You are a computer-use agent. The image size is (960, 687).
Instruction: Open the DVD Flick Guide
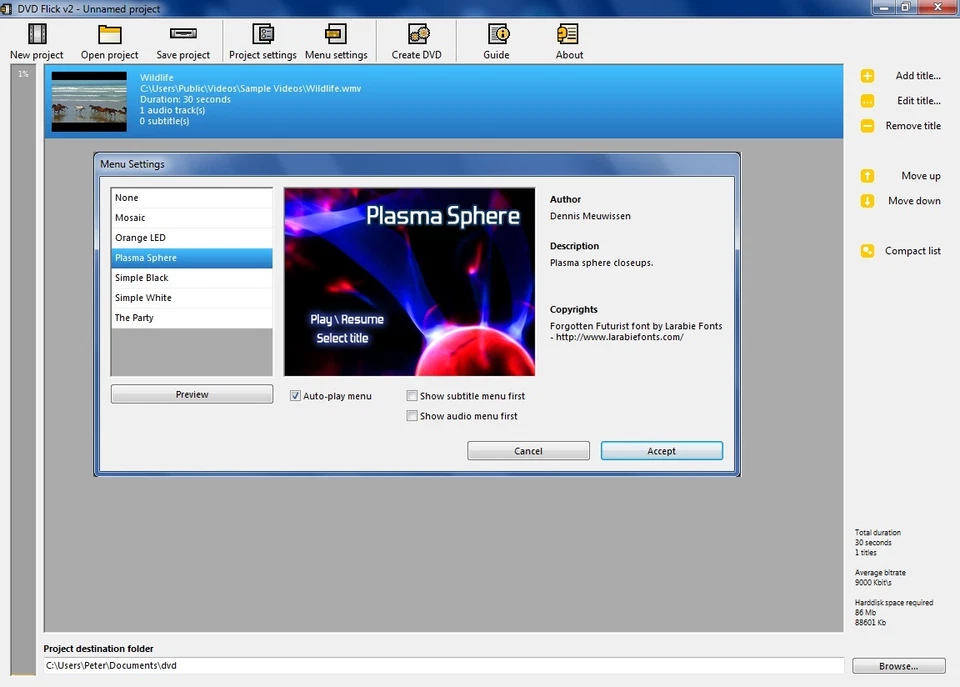[x=496, y=40]
